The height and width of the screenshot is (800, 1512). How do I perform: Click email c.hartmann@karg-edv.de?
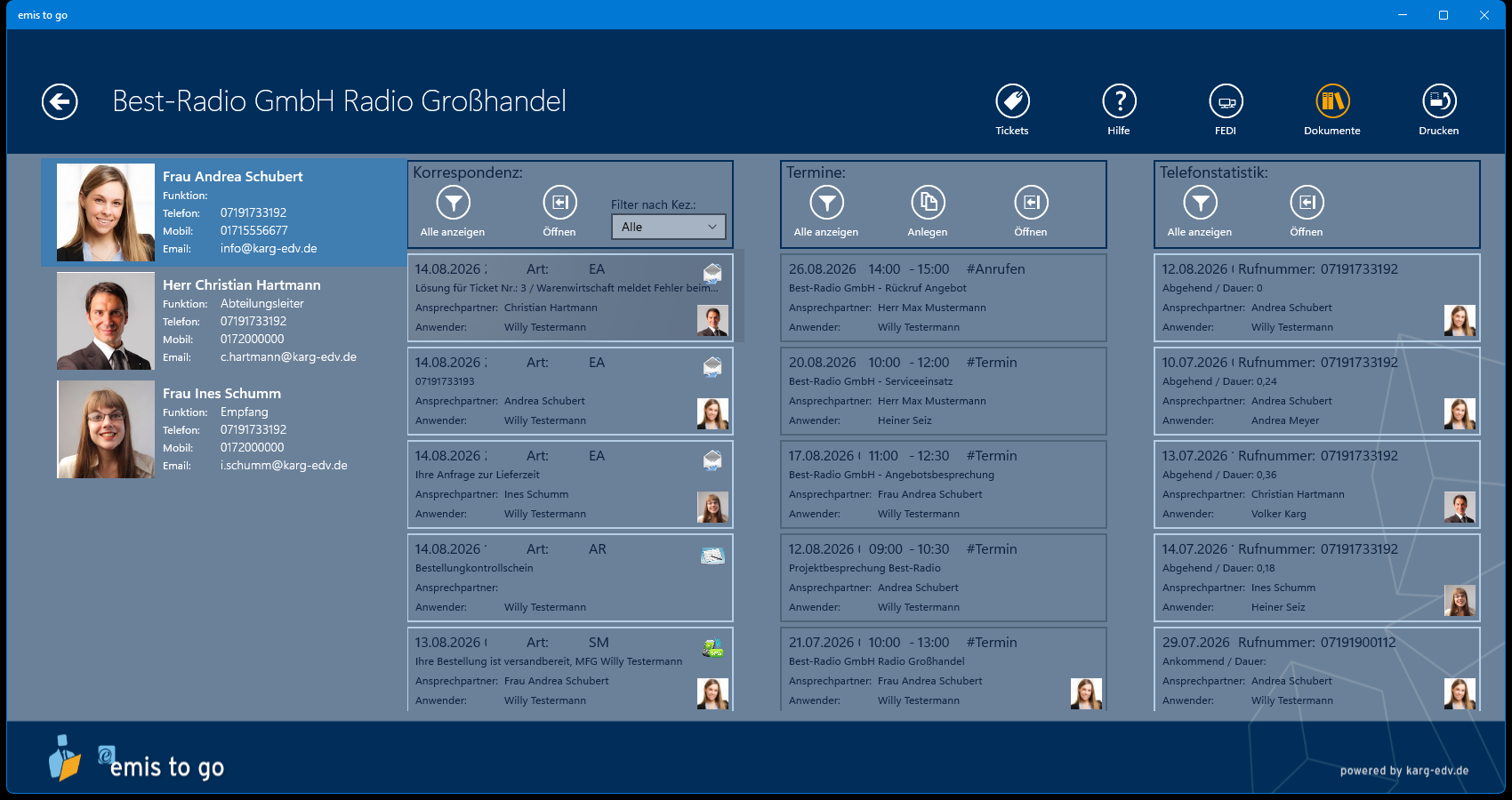(x=288, y=357)
